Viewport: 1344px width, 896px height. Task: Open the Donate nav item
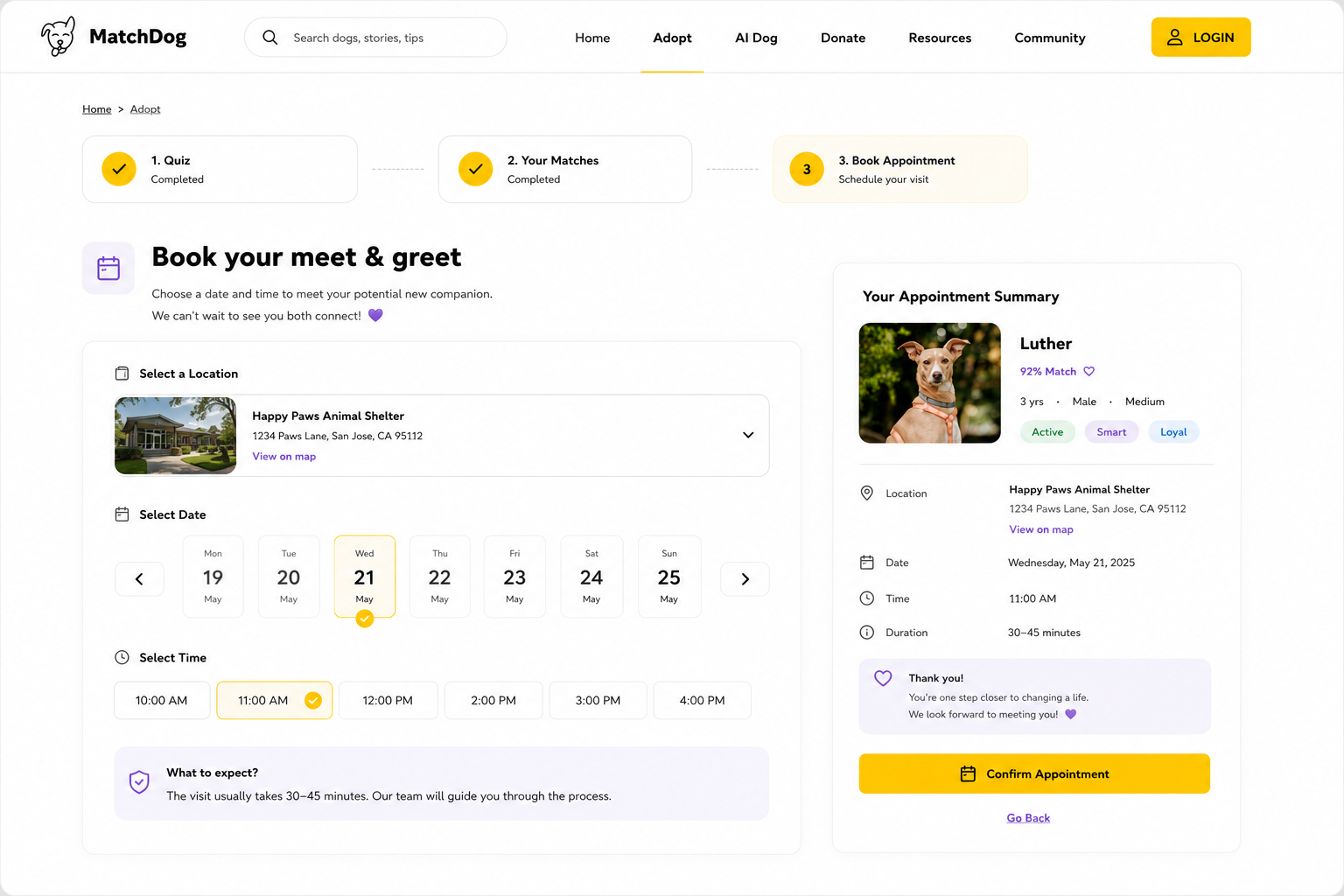(843, 38)
